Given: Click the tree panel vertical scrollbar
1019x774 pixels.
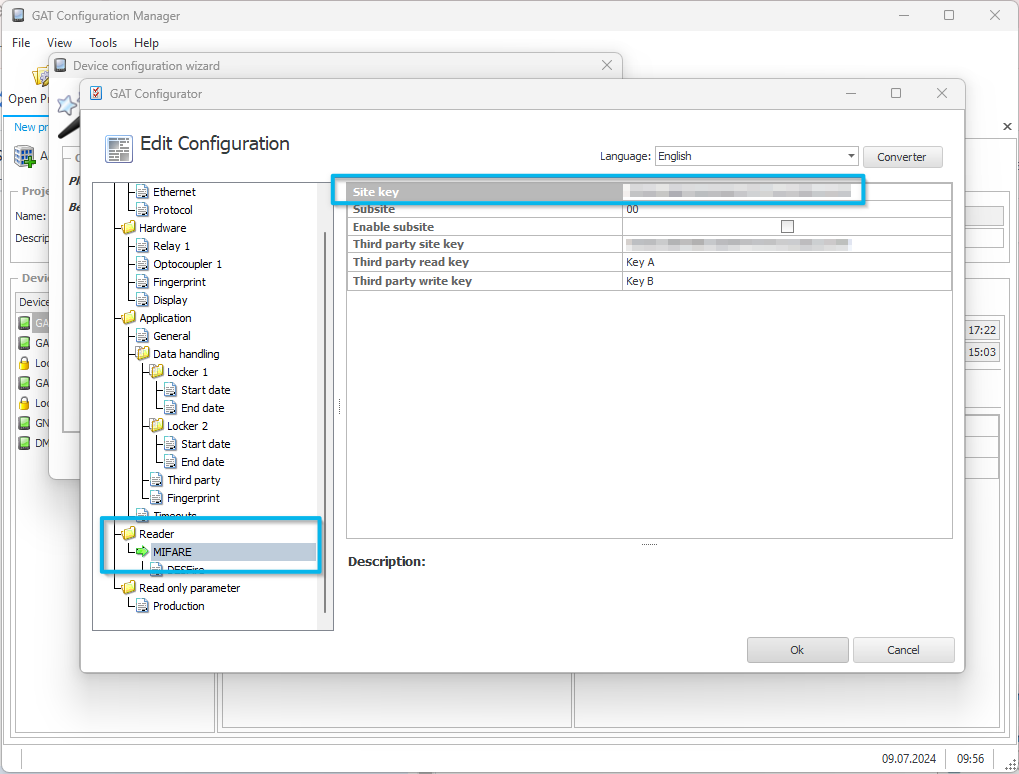Looking at the screenshot, I should click(325, 421).
